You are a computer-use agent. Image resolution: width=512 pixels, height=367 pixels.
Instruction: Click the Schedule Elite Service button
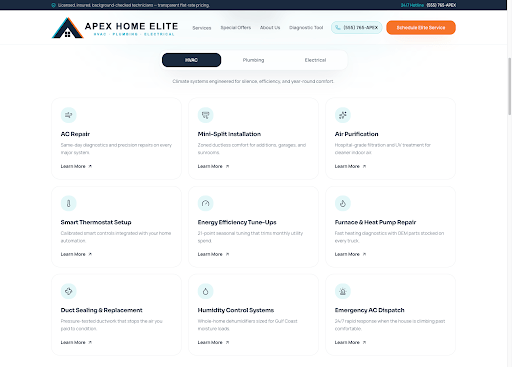pyautogui.click(x=421, y=28)
